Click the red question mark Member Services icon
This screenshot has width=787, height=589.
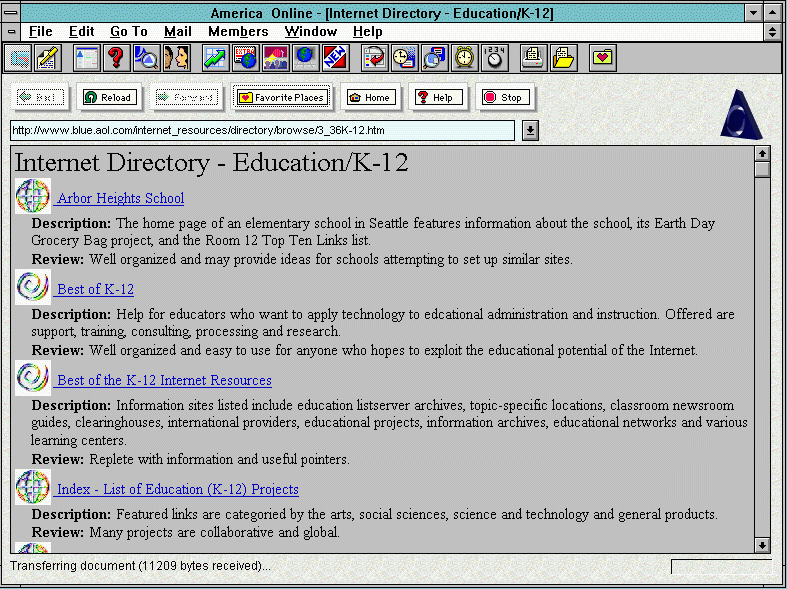(x=116, y=58)
